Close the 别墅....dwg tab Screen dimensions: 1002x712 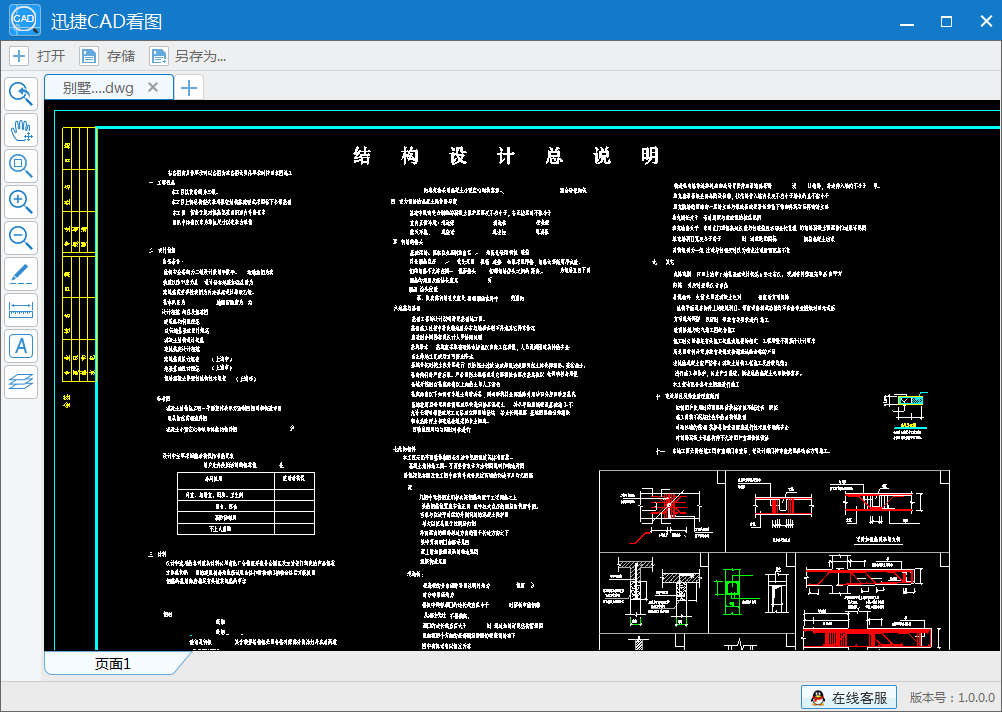tap(153, 87)
